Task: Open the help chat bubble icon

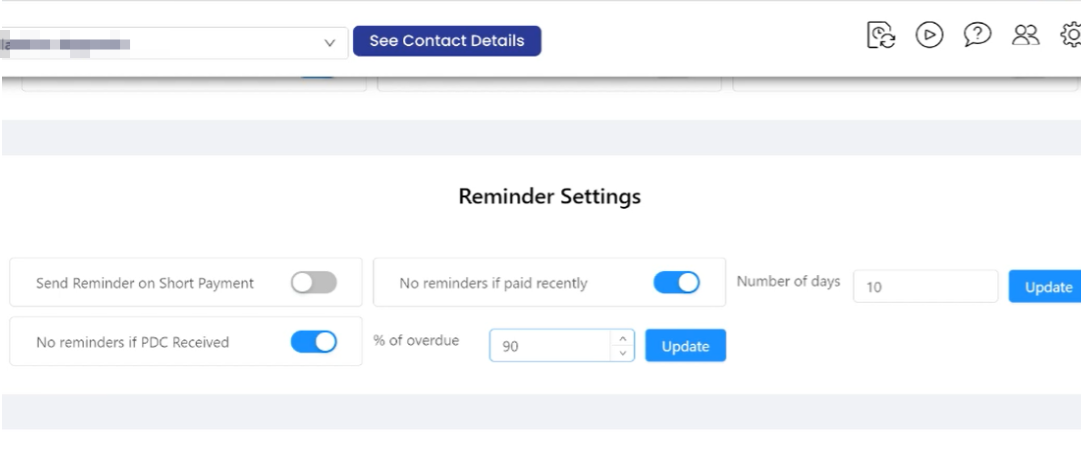Action: coord(977,34)
